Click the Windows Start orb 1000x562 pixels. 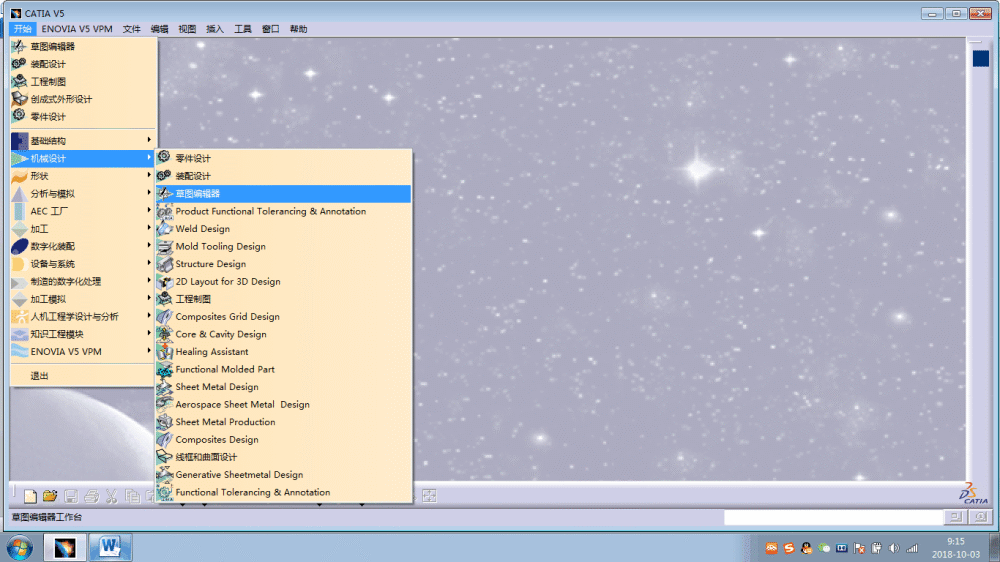click(19, 548)
